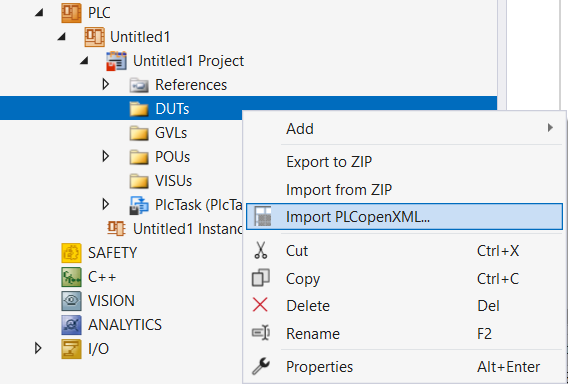The image size is (568, 384).
Task: Choose Delete from the context menu
Action: pos(404,305)
